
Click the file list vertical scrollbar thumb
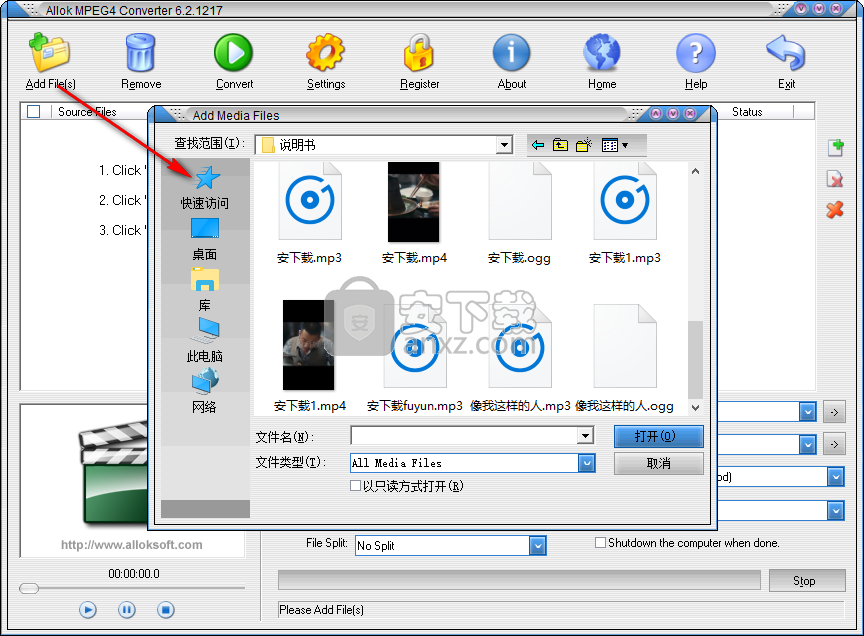click(x=695, y=359)
